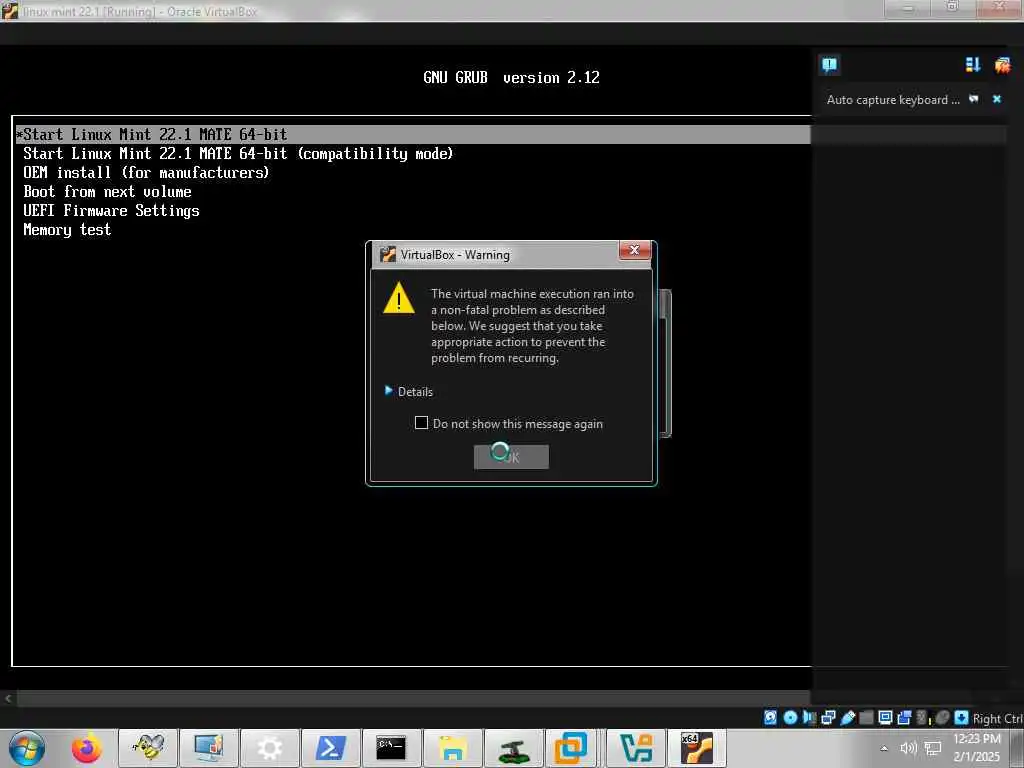
Task: Open VMware overlapping squares taskbar icon
Action: [571, 748]
